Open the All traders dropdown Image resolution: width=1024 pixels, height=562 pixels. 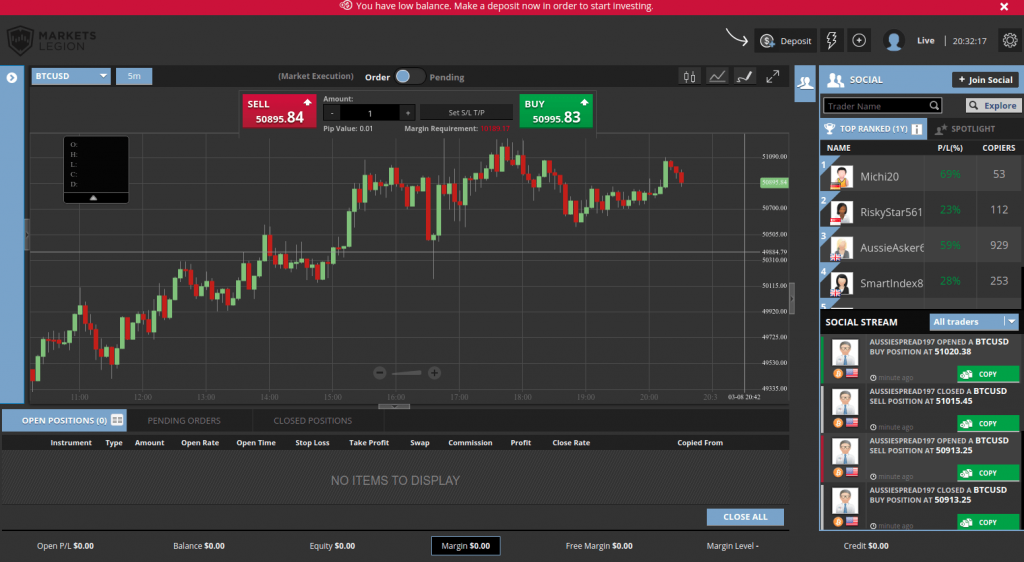coord(974,322)
